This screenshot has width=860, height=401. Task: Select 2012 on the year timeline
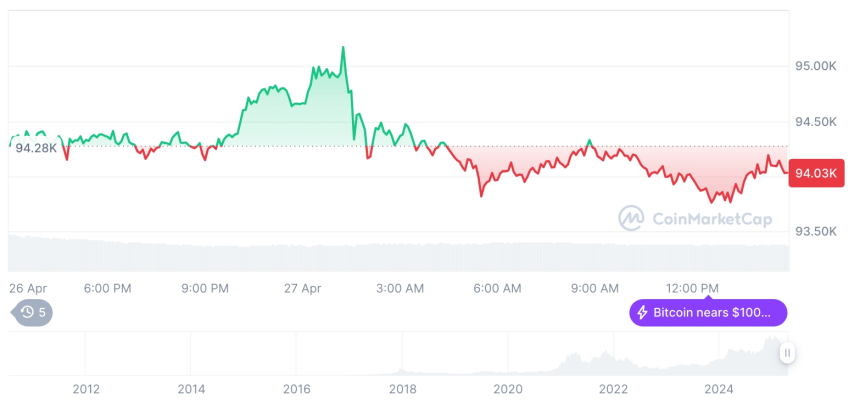pyautogui.click(x=85, y=388)
